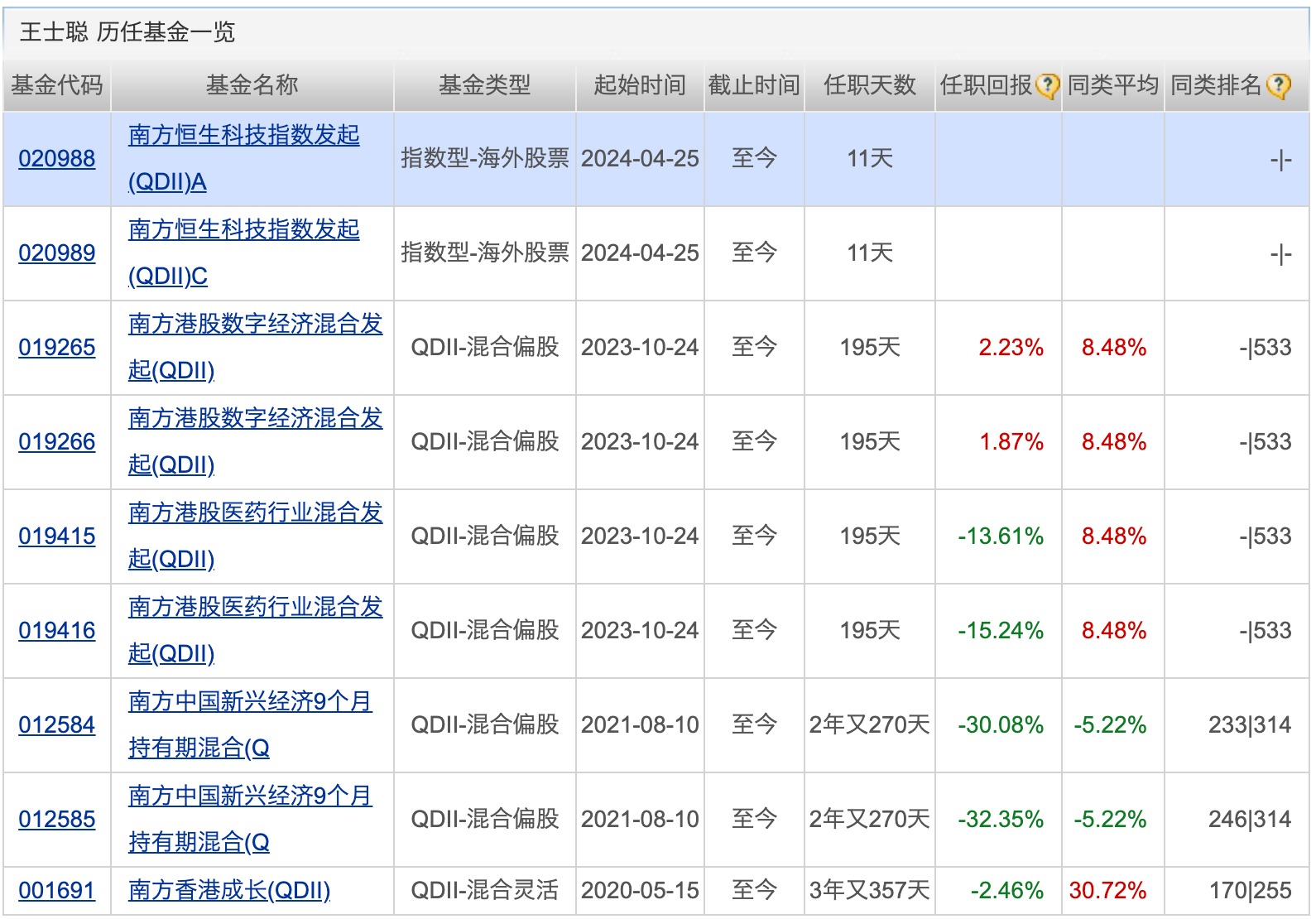Select -5.22% peer average in row 012585
This screenshot has height=919, width=1316.
1110,820
